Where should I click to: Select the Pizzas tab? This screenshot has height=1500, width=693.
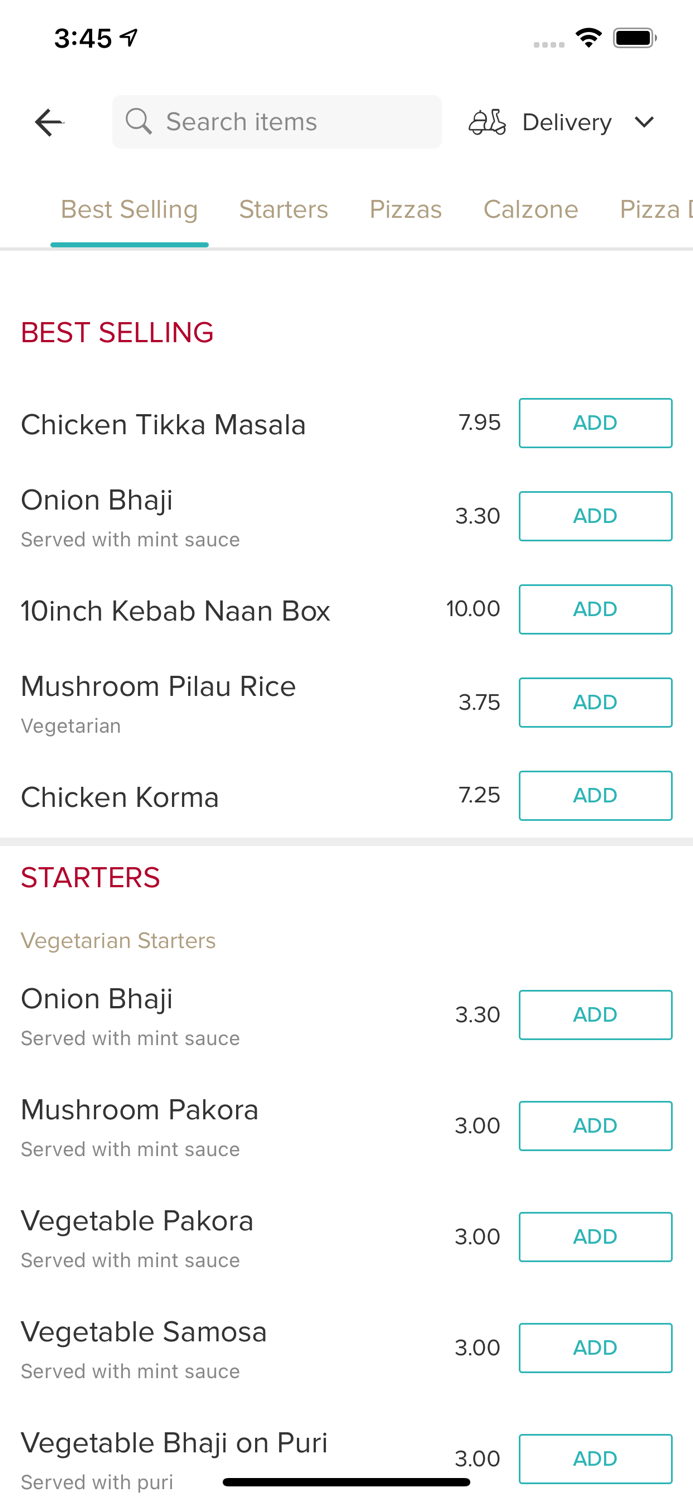406,209
